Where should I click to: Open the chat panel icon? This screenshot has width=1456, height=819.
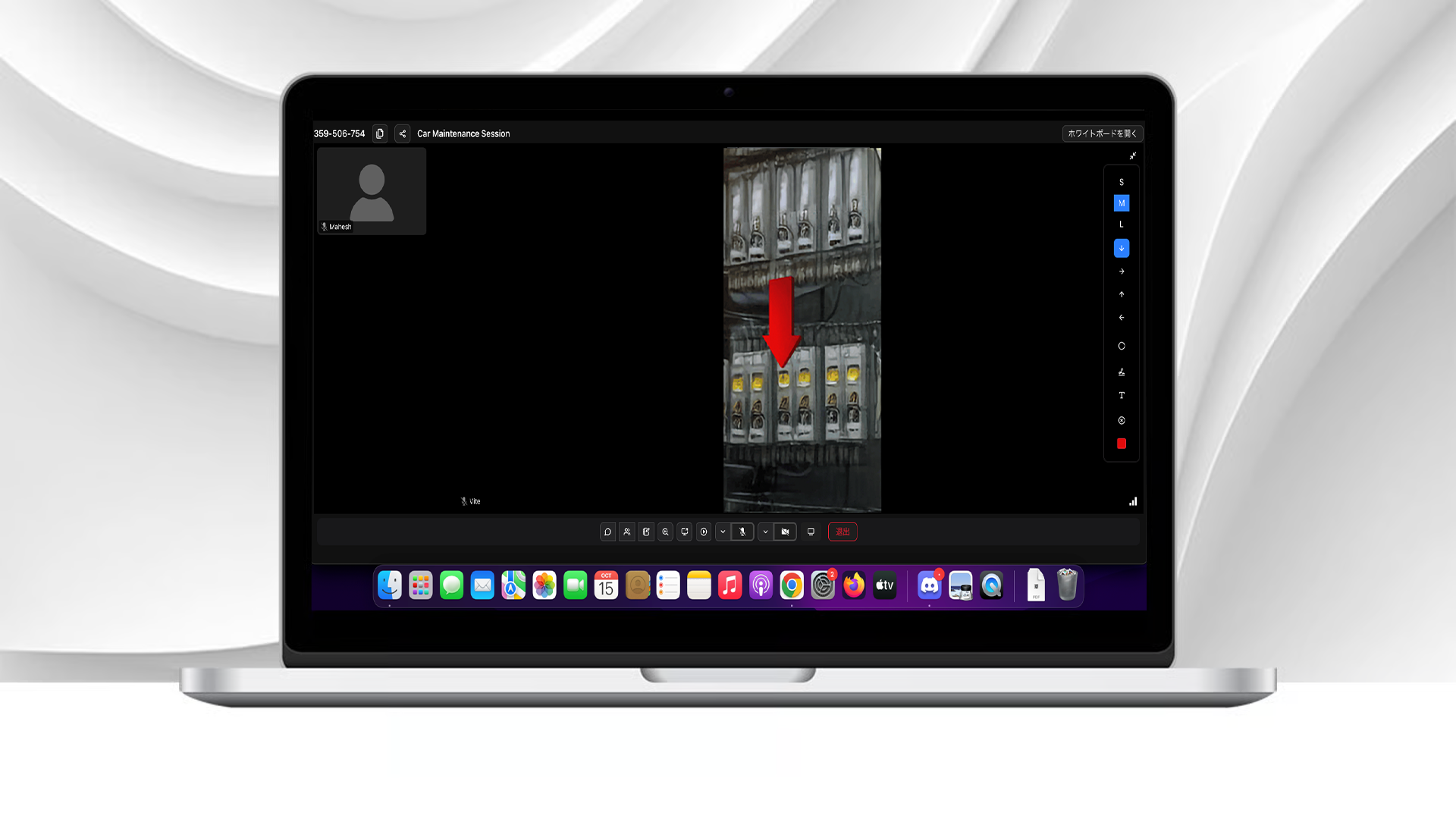(x=607, y=532)
